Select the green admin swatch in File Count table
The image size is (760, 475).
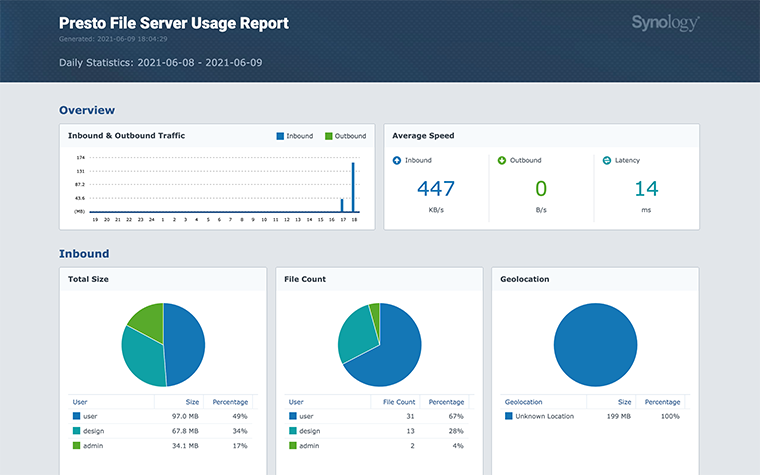[x=293, y=445]
